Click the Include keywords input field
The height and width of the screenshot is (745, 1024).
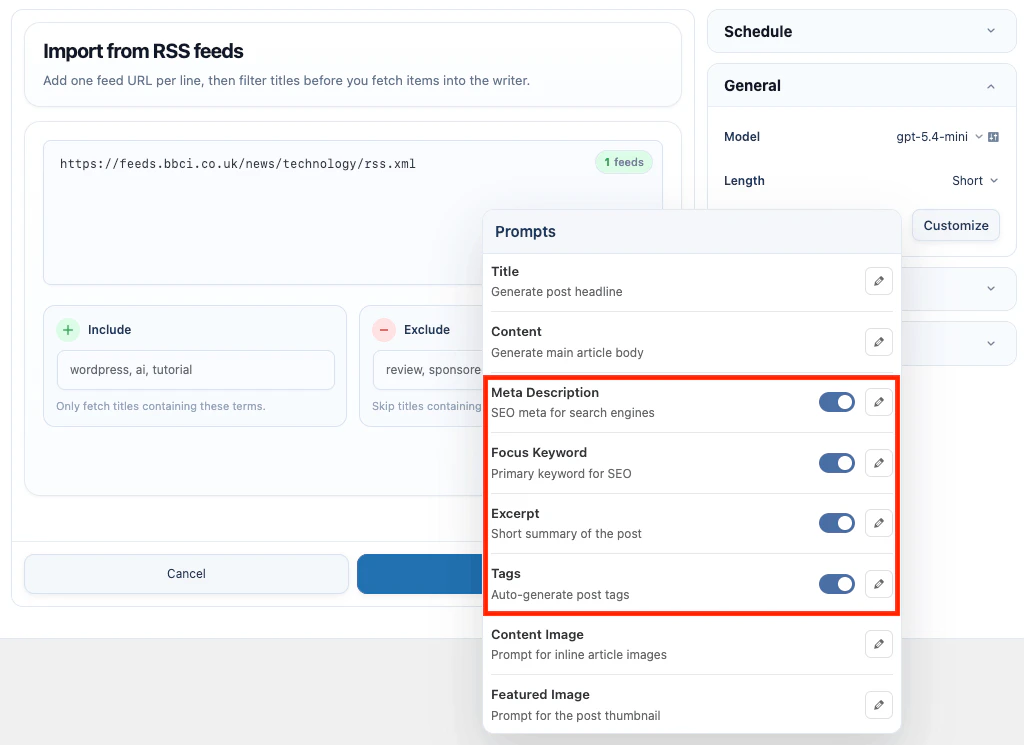(196, 370)
